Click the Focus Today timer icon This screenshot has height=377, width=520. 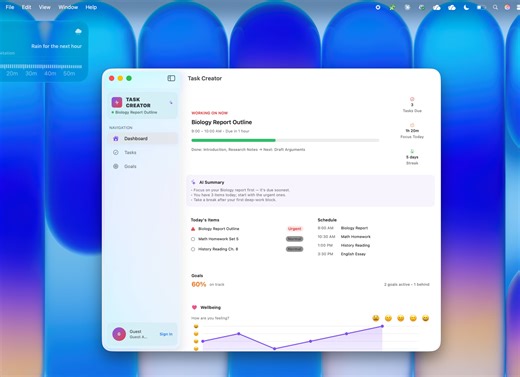pos(412,125)
